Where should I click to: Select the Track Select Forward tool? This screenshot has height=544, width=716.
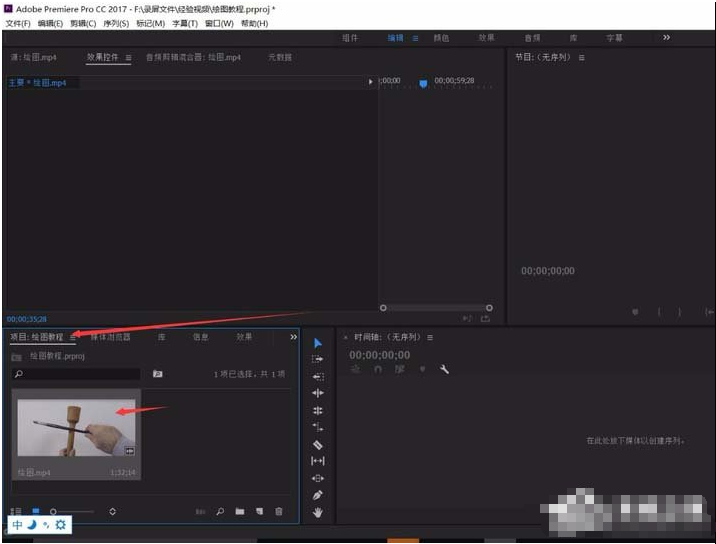[318, 359]
